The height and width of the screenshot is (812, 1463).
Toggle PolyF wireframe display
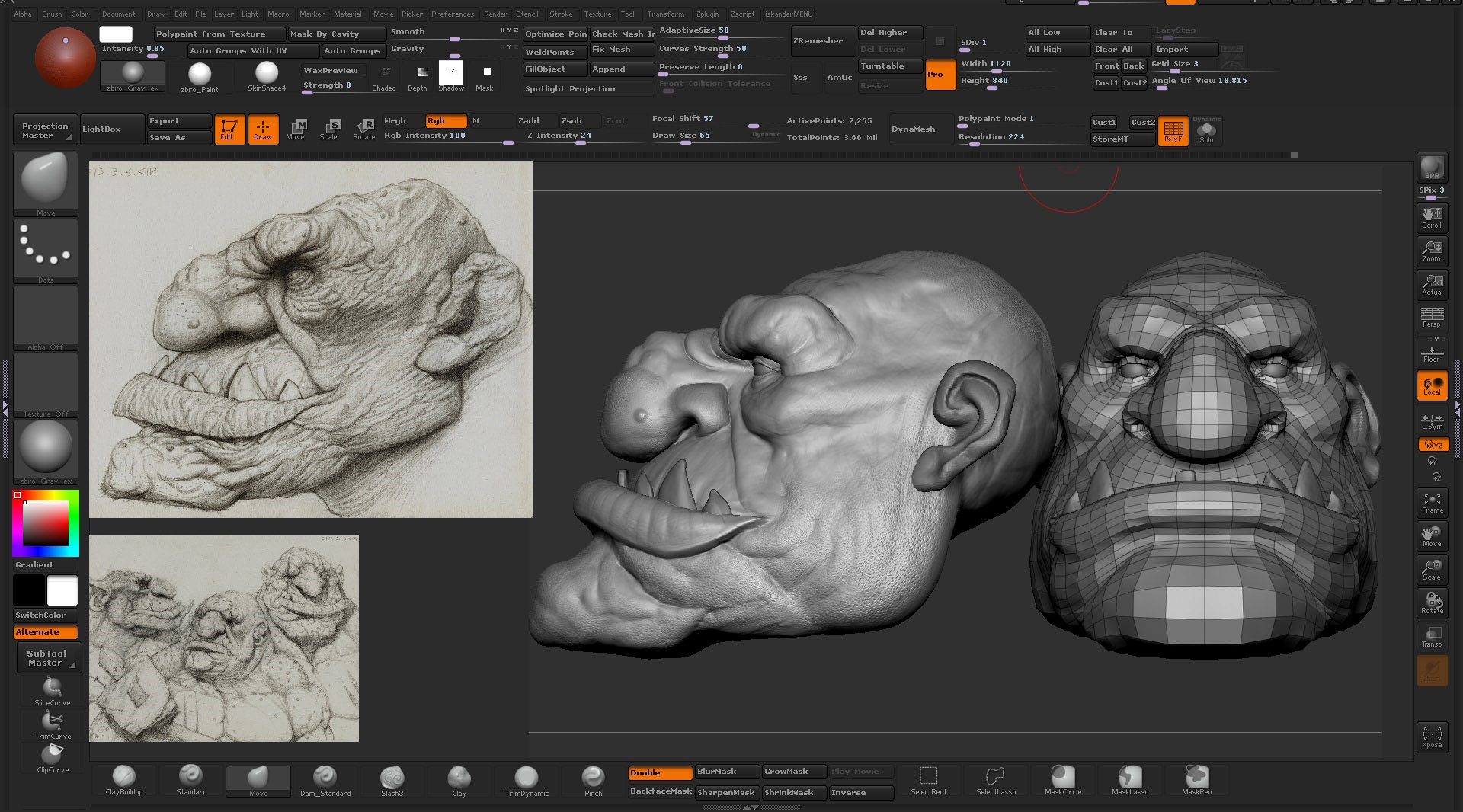coord(1173,130)
